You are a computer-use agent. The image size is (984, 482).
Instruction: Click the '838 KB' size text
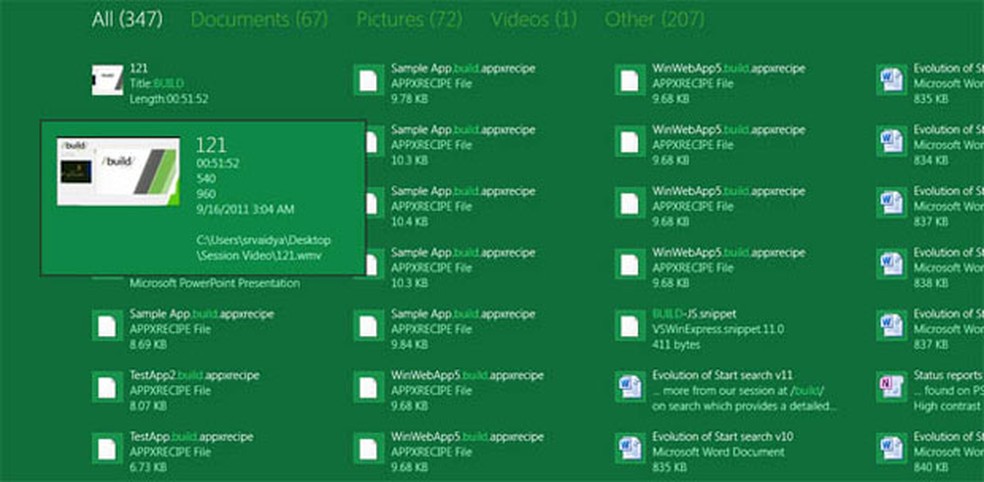(x=931, y=283)
